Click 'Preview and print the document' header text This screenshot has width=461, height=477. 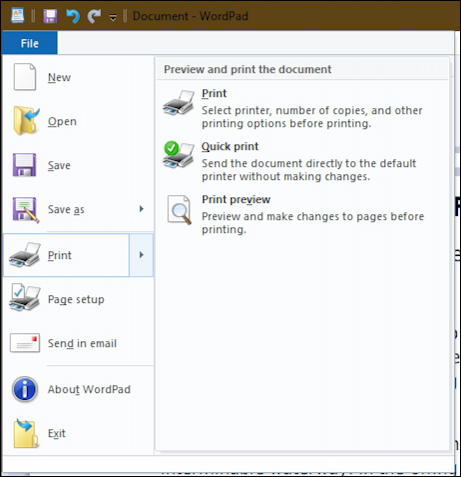tap(247, 69)
